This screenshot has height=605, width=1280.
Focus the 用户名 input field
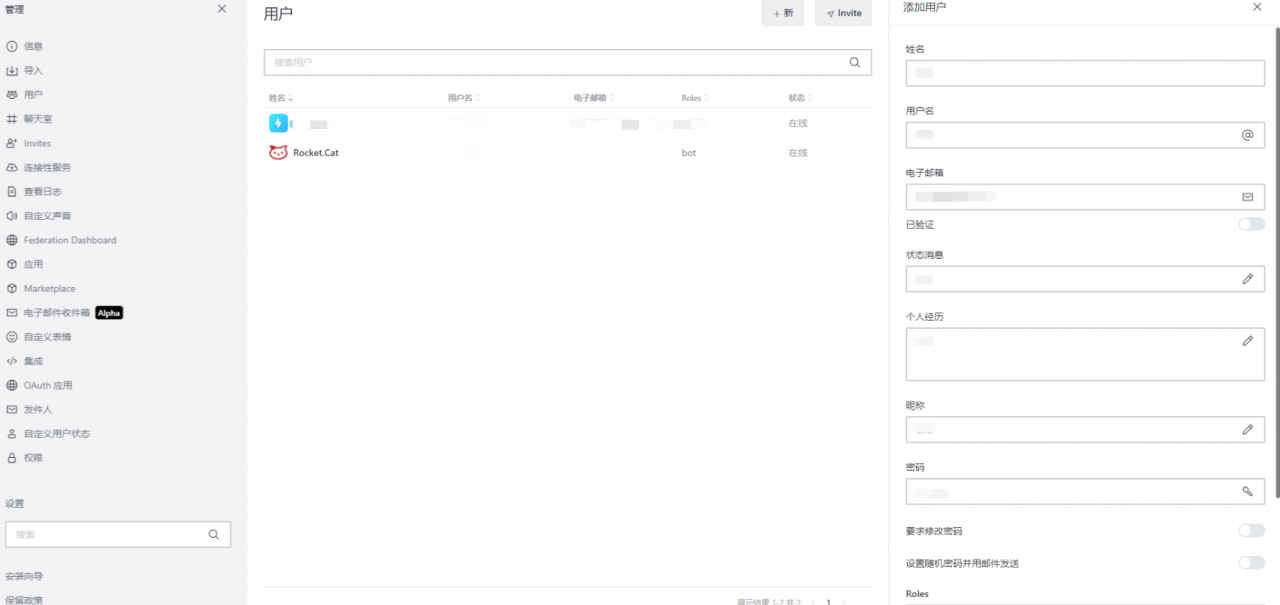[x=1085, y=135]
